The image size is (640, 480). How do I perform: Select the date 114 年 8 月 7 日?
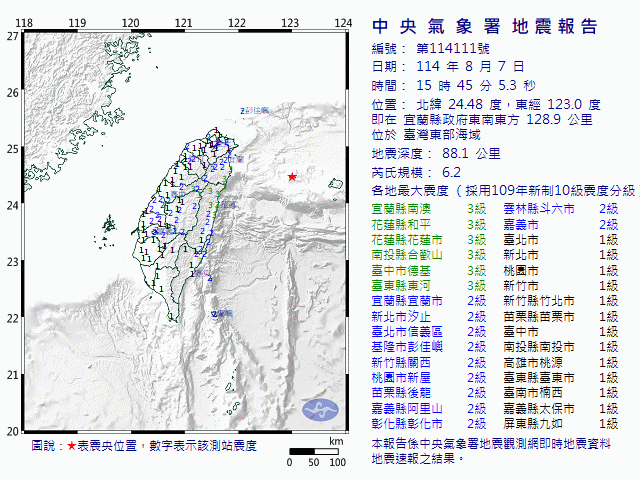point(470,66)
